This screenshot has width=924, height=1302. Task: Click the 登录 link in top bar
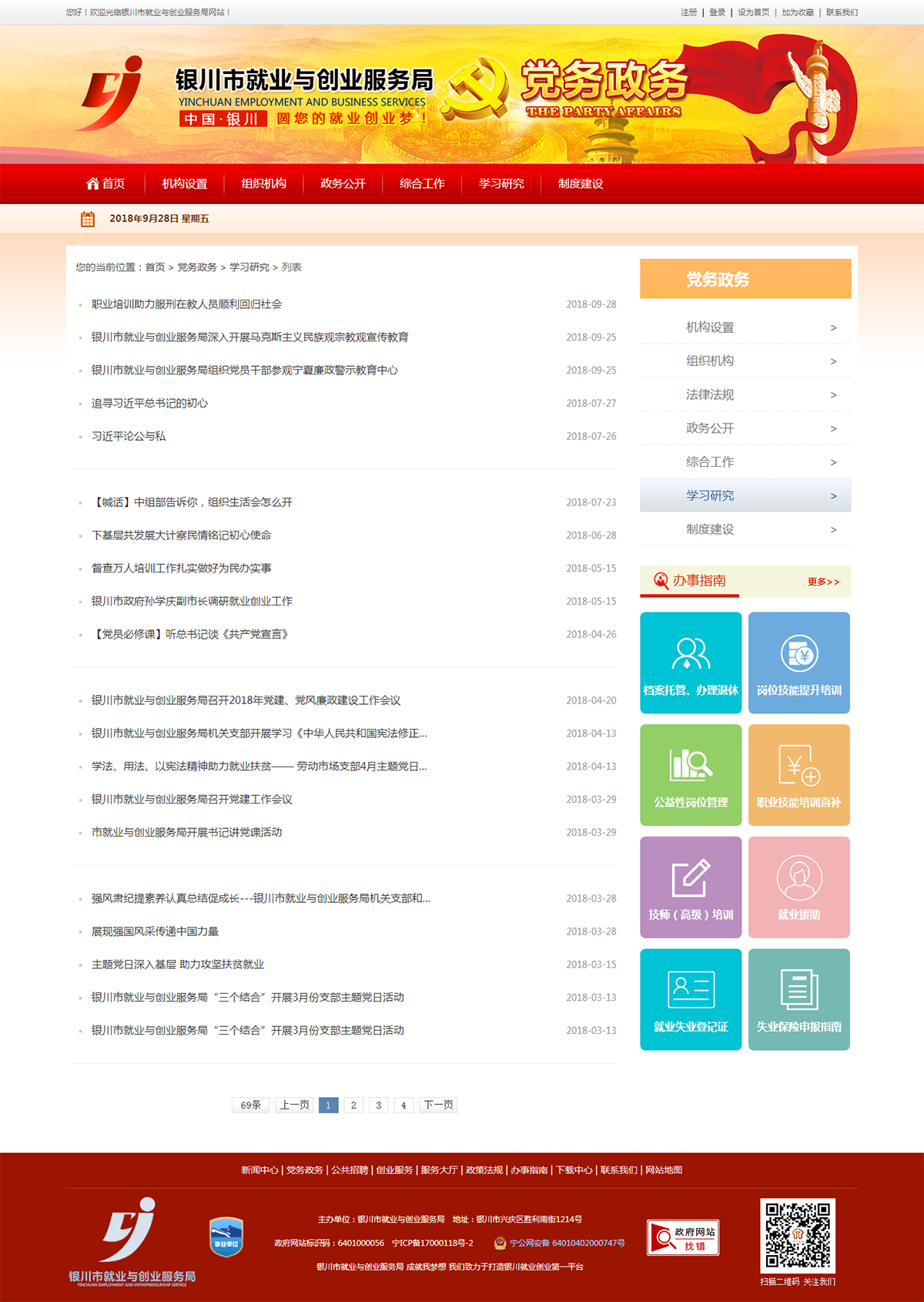717,12
